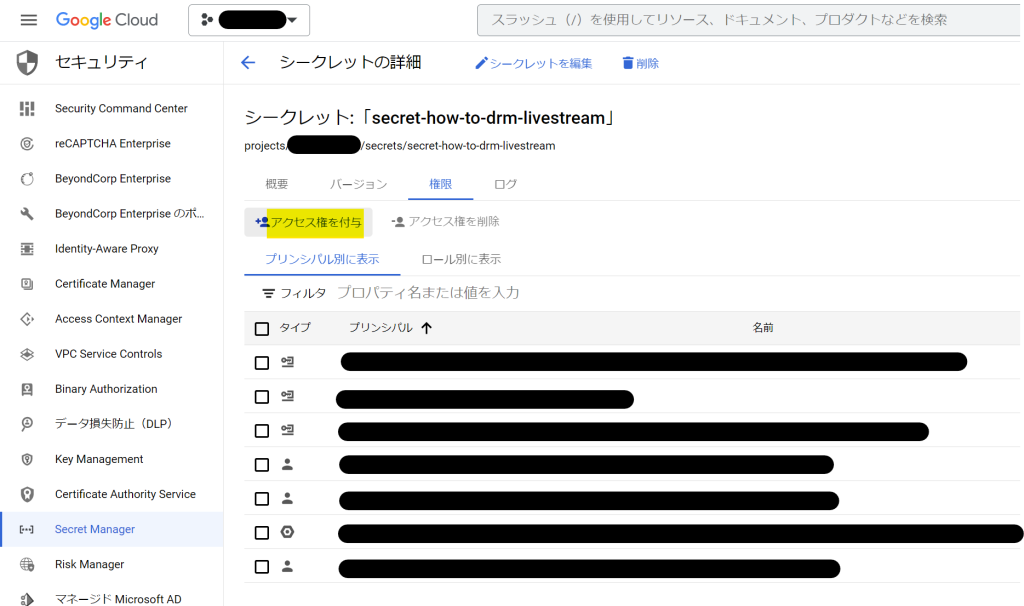
Task: Open Key Management
Action: [x=99, y=460]
